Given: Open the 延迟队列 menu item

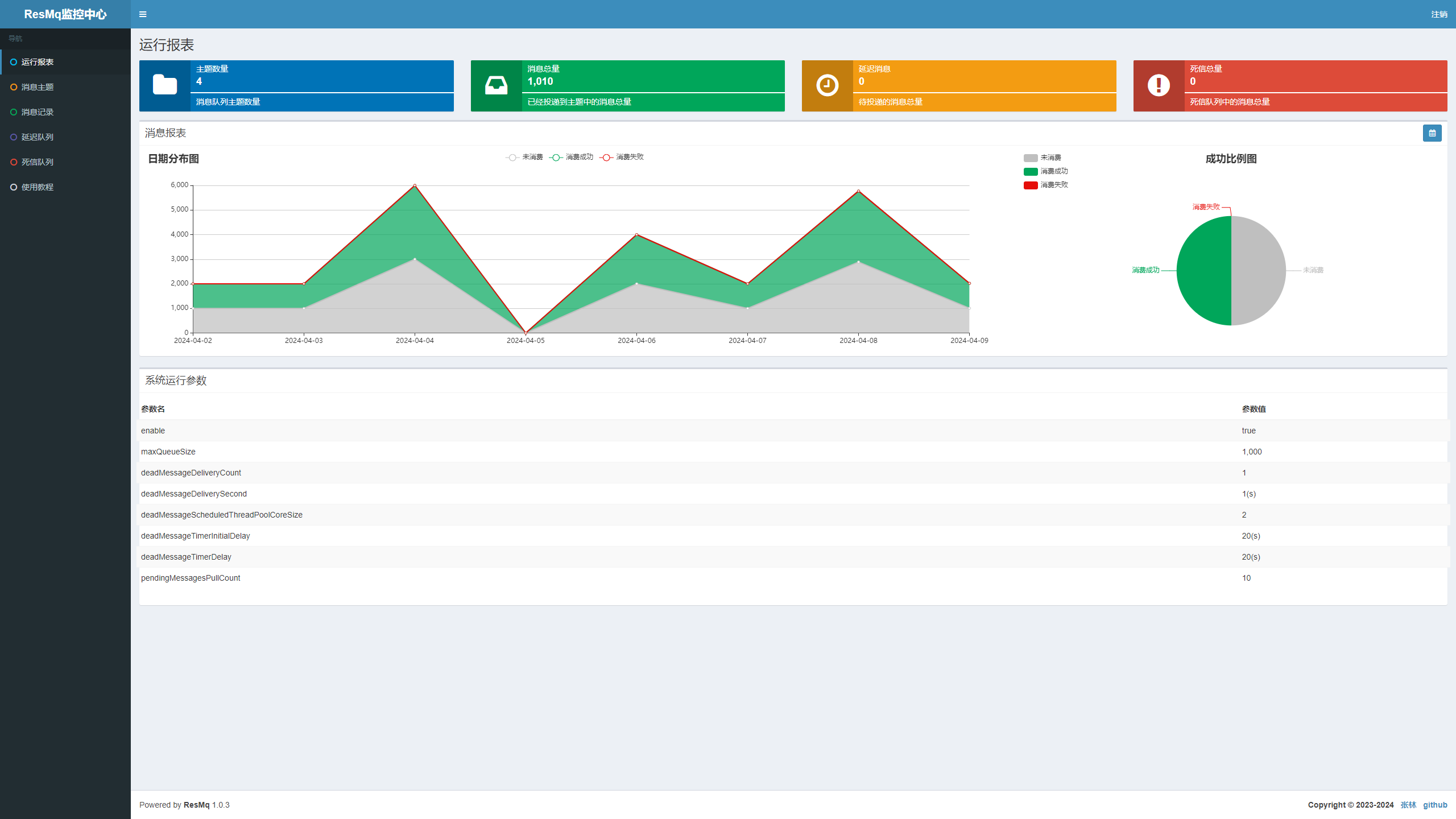Looking at the screenshot, I should [x=38, y=137].
